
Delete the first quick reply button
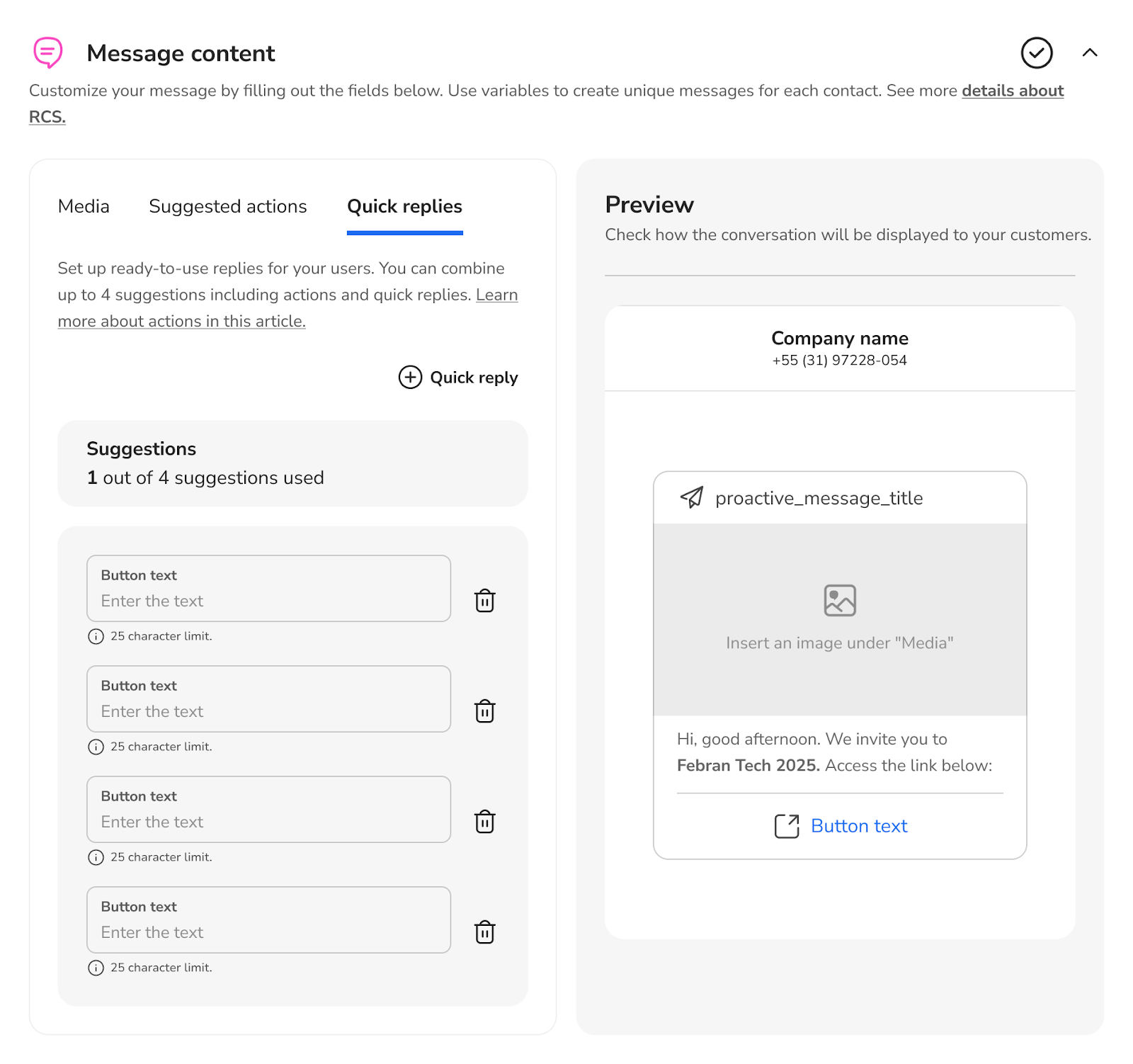click(x=484, y=601)
